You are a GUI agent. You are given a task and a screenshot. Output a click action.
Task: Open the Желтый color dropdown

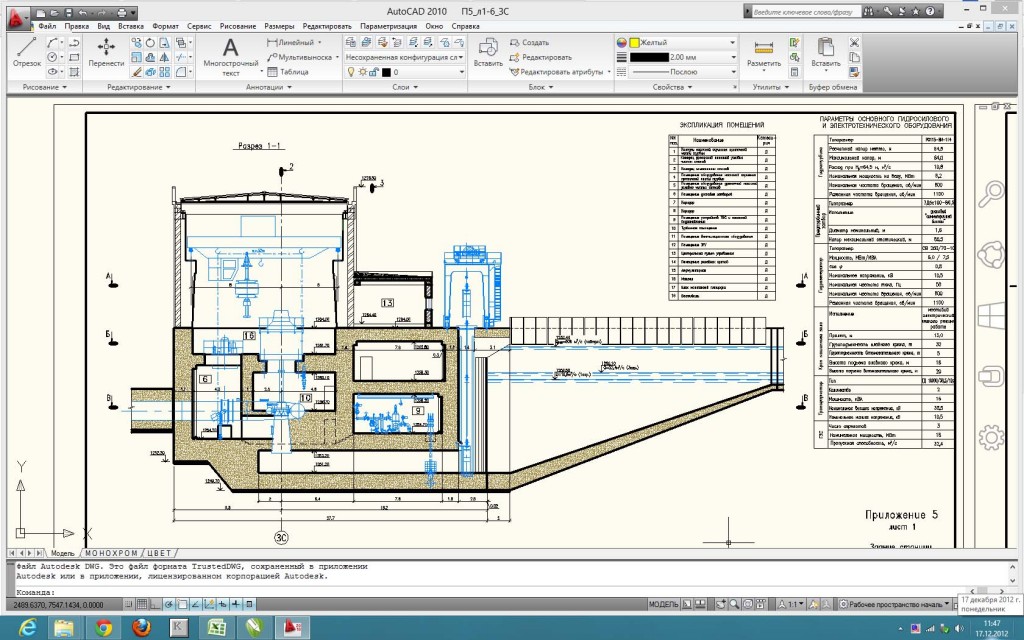(683, 42)
